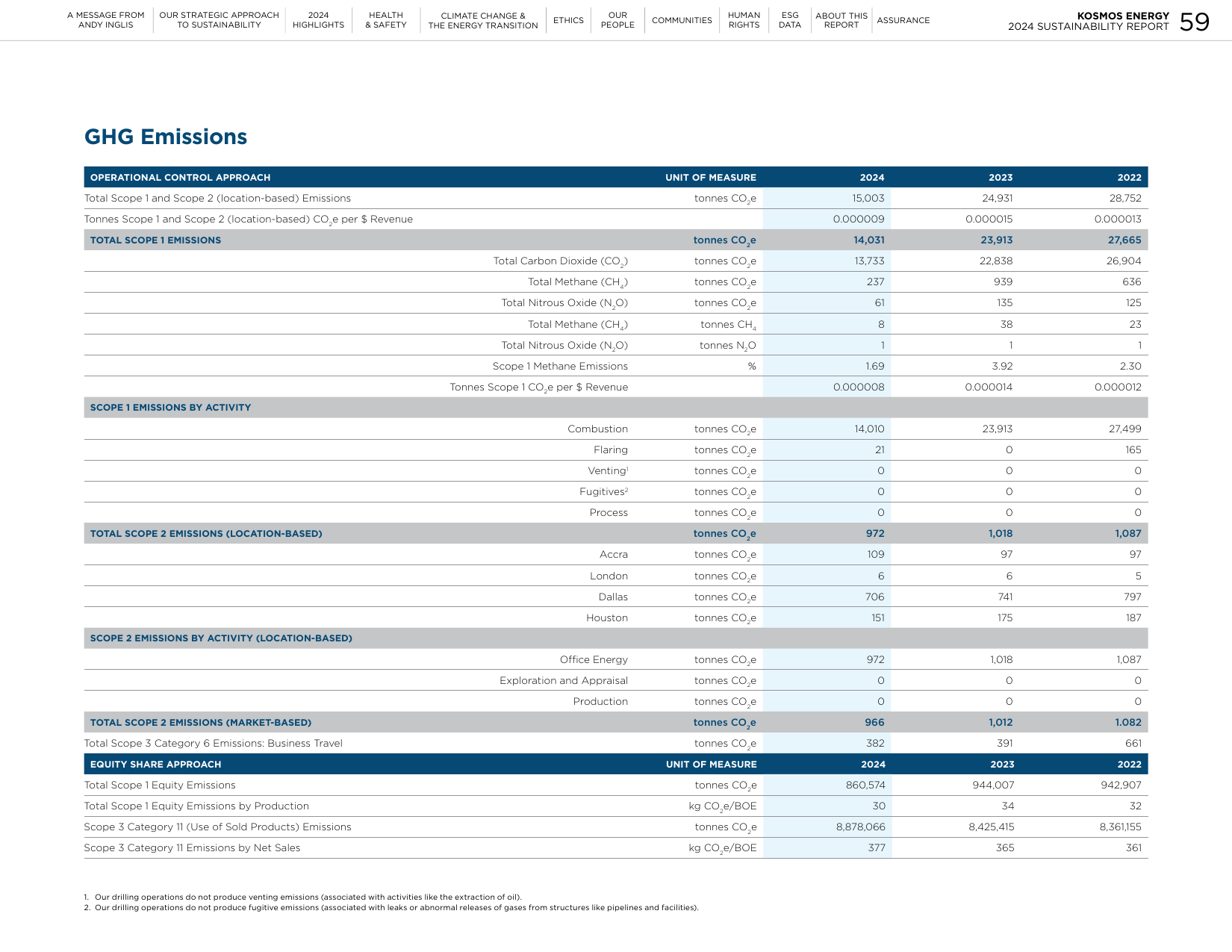Click the Scope 1 Emissions by Activity heading
This screenshot has width=1232, height=952.
(x=170, y=408)
